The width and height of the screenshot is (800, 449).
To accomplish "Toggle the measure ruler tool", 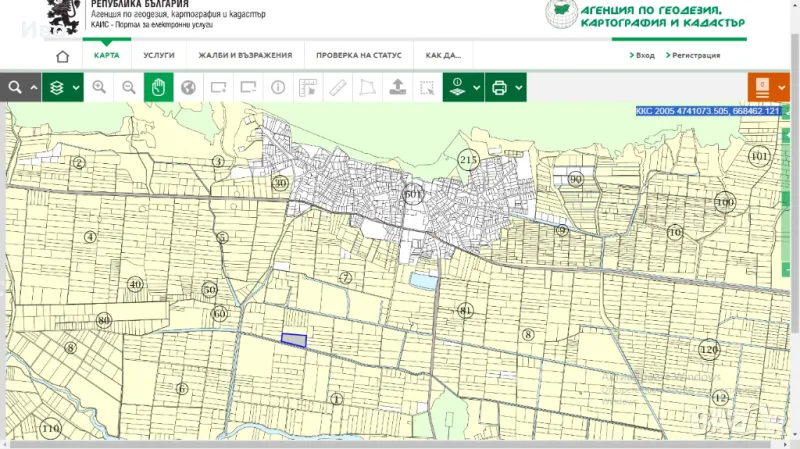I will (337, 88).
